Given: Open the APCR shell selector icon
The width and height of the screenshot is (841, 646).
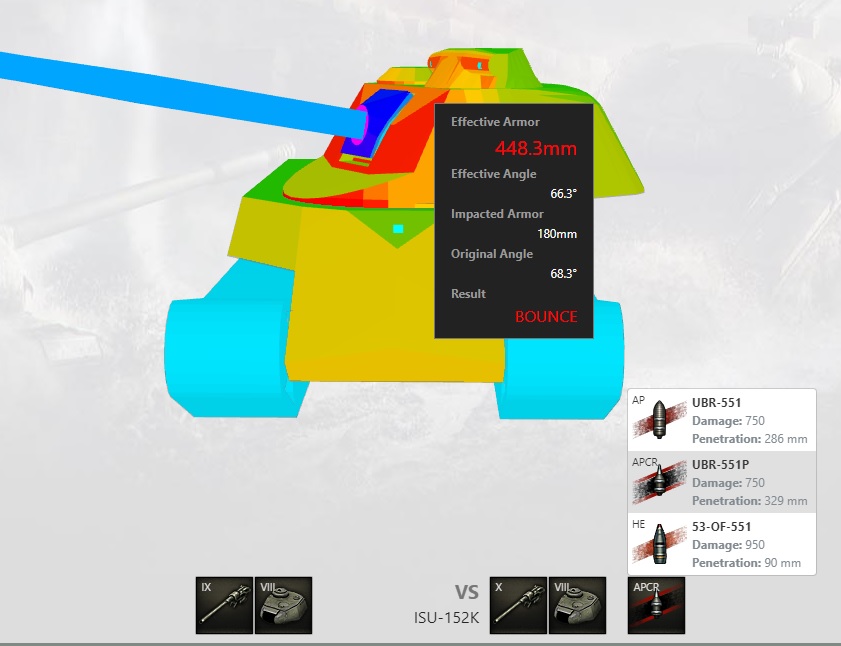Looking at the screenshot, I should [656, 605].
